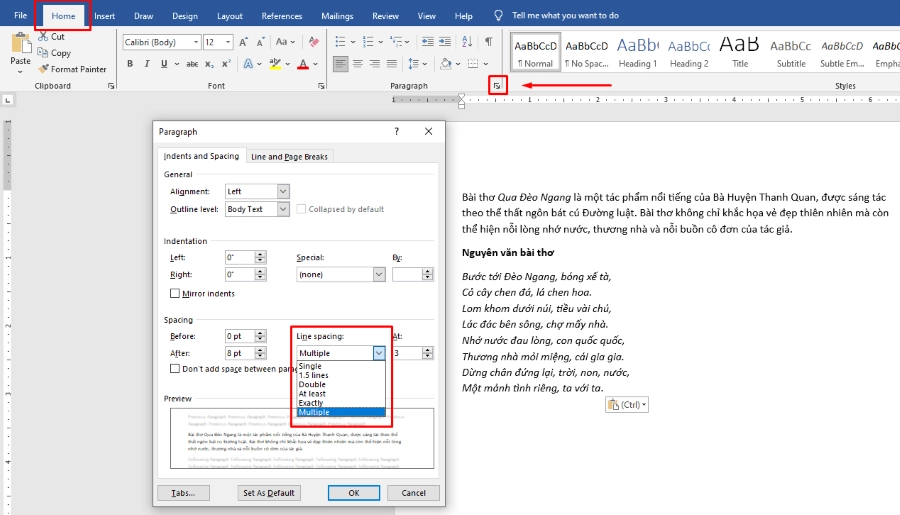
Task: Click the Set As Default button
Action: pos(268,493)
